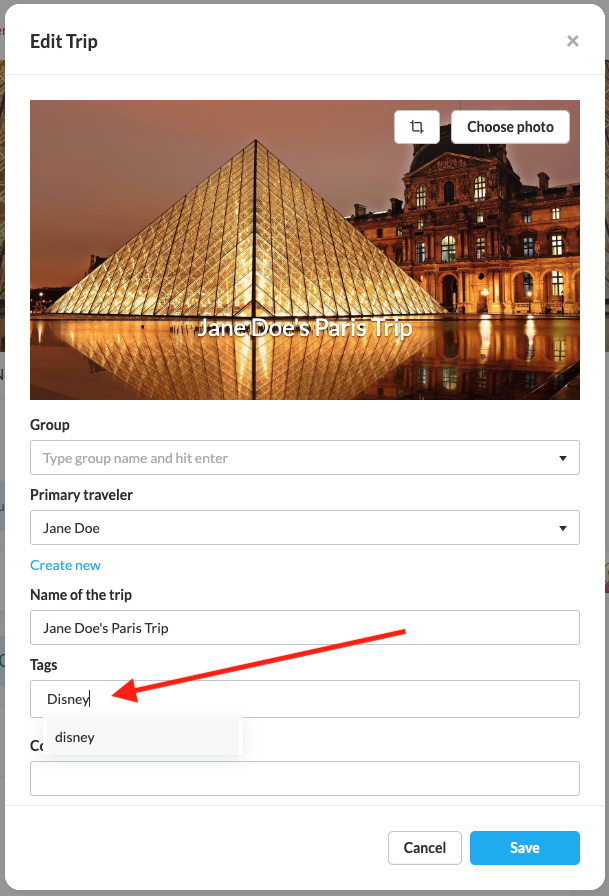Click the Name of the trip field
609x896 pixels.
[x=304, y=628]
